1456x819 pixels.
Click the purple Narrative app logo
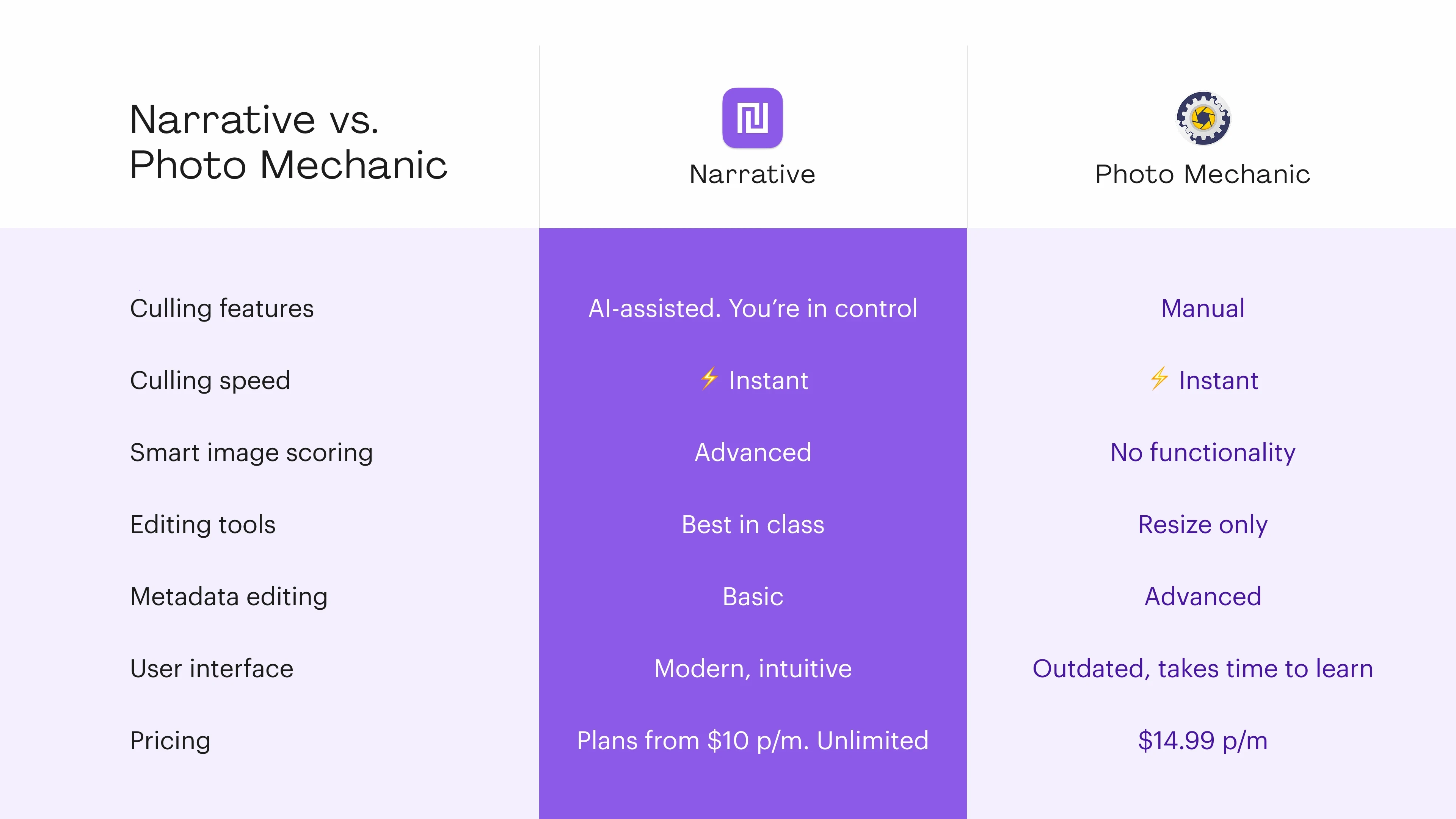coord(752,118)
